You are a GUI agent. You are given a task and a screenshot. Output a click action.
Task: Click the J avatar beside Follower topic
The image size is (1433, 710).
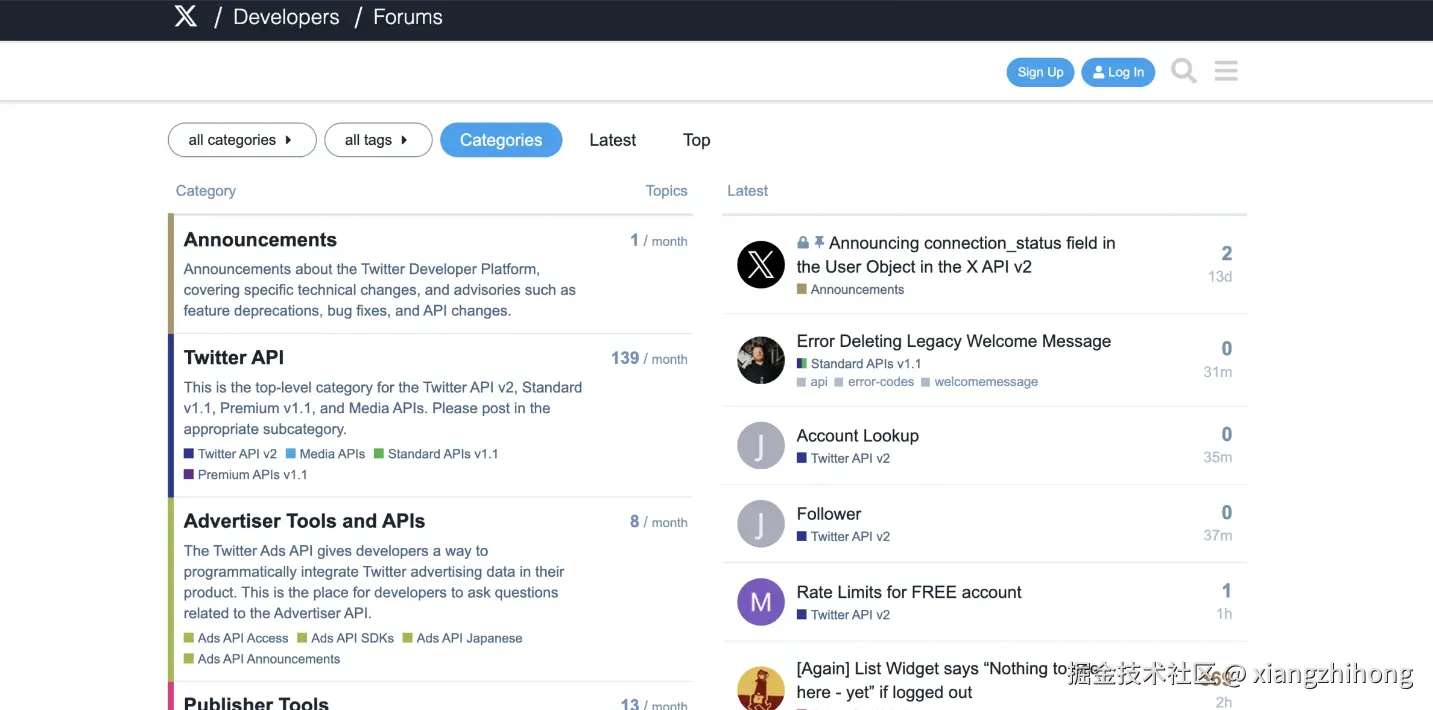point(761,524)
